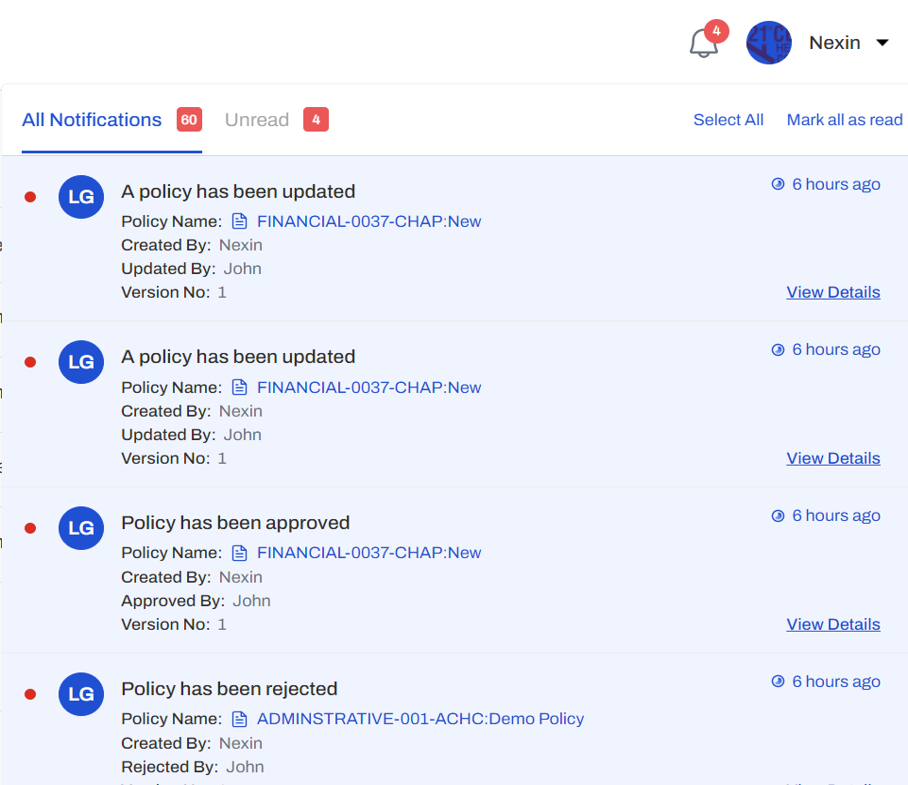Expand the Nexin user dropdown arrow
Viewport: 908px width, 785px height.
click(882, 43)
